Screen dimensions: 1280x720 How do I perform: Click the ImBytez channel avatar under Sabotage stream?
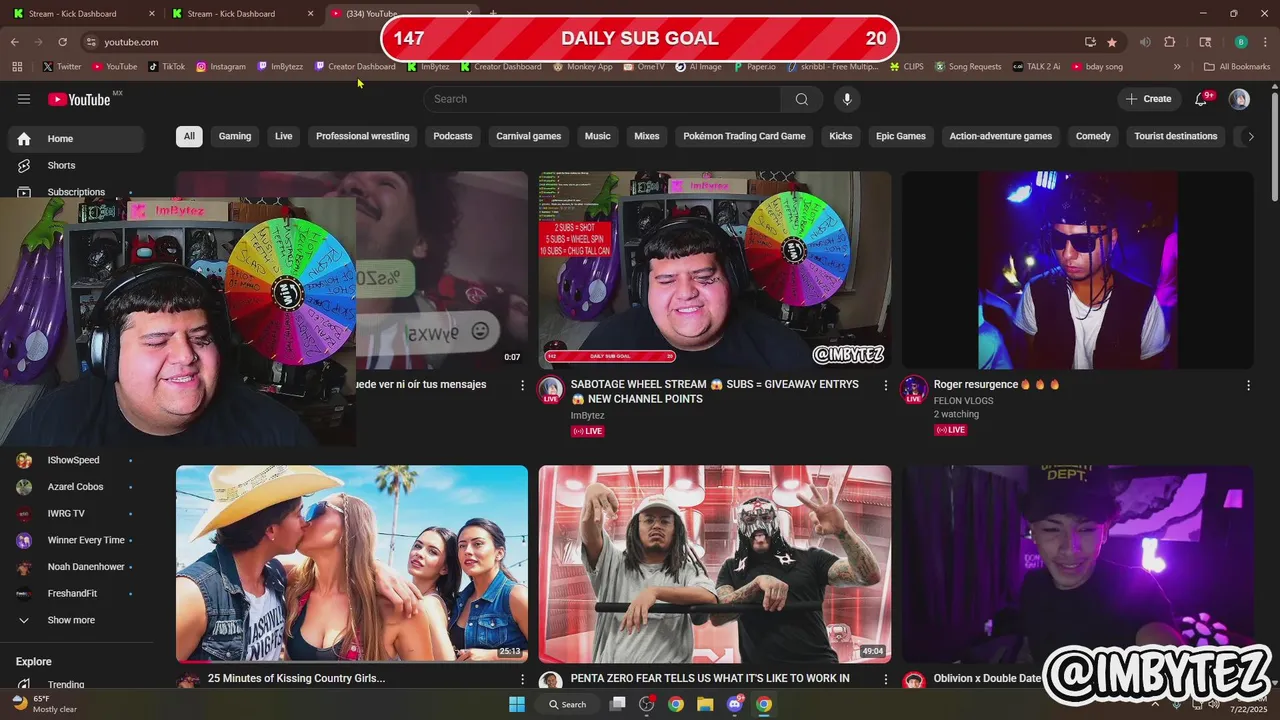click(x=550, y=389)
